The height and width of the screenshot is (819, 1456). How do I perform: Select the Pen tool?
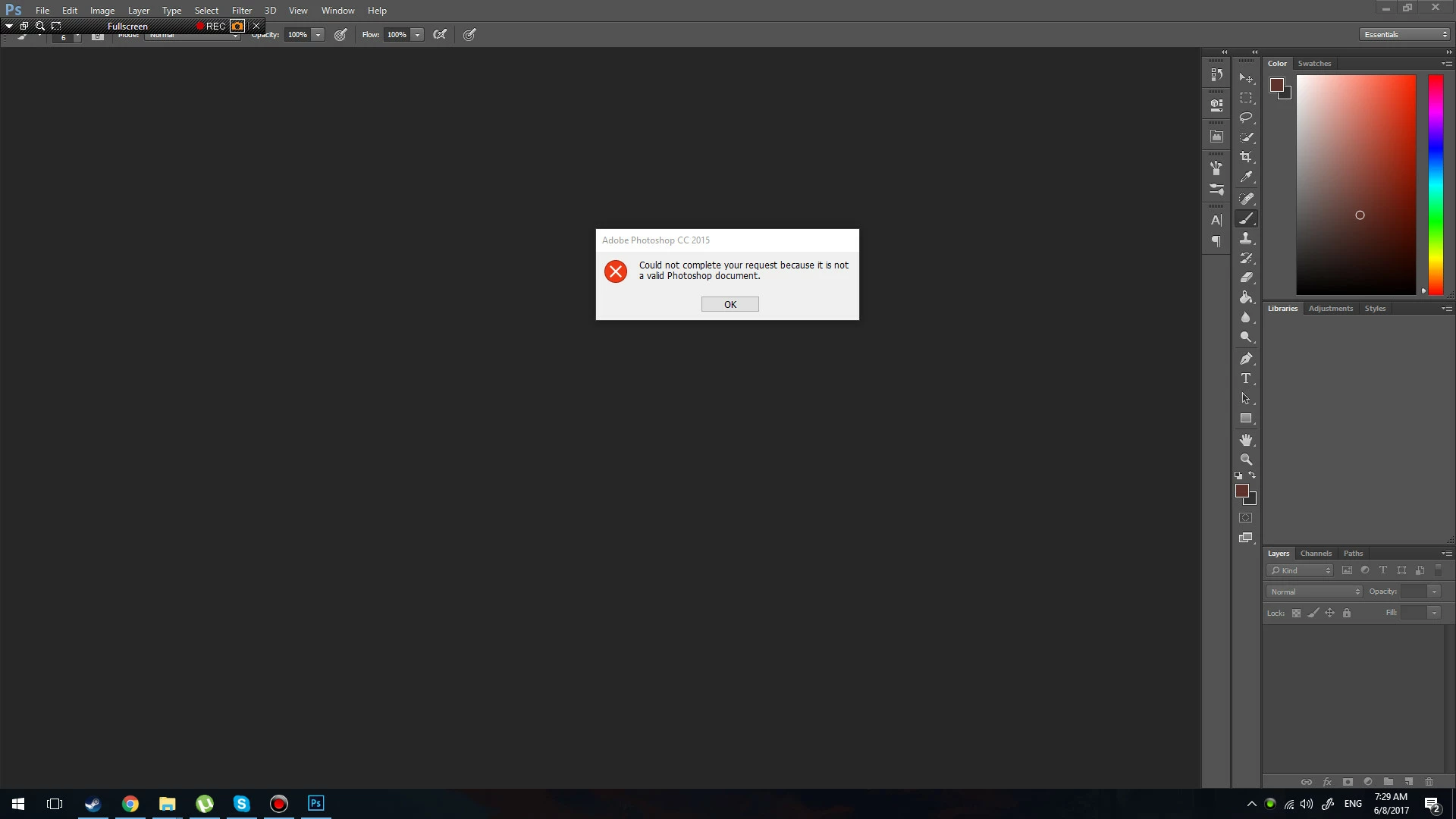(x=1246, y=359)
